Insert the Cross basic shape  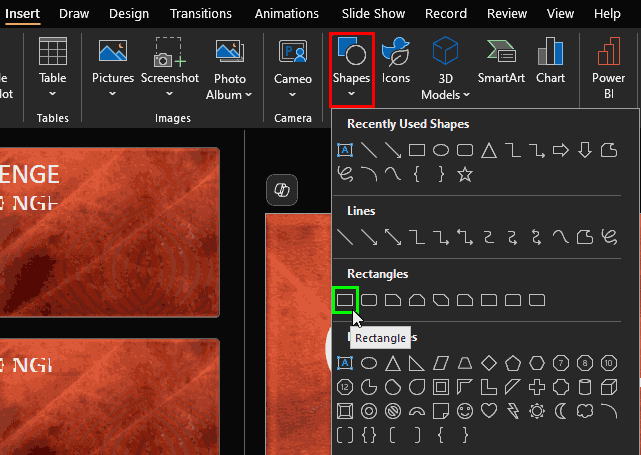tap(537, 387)
